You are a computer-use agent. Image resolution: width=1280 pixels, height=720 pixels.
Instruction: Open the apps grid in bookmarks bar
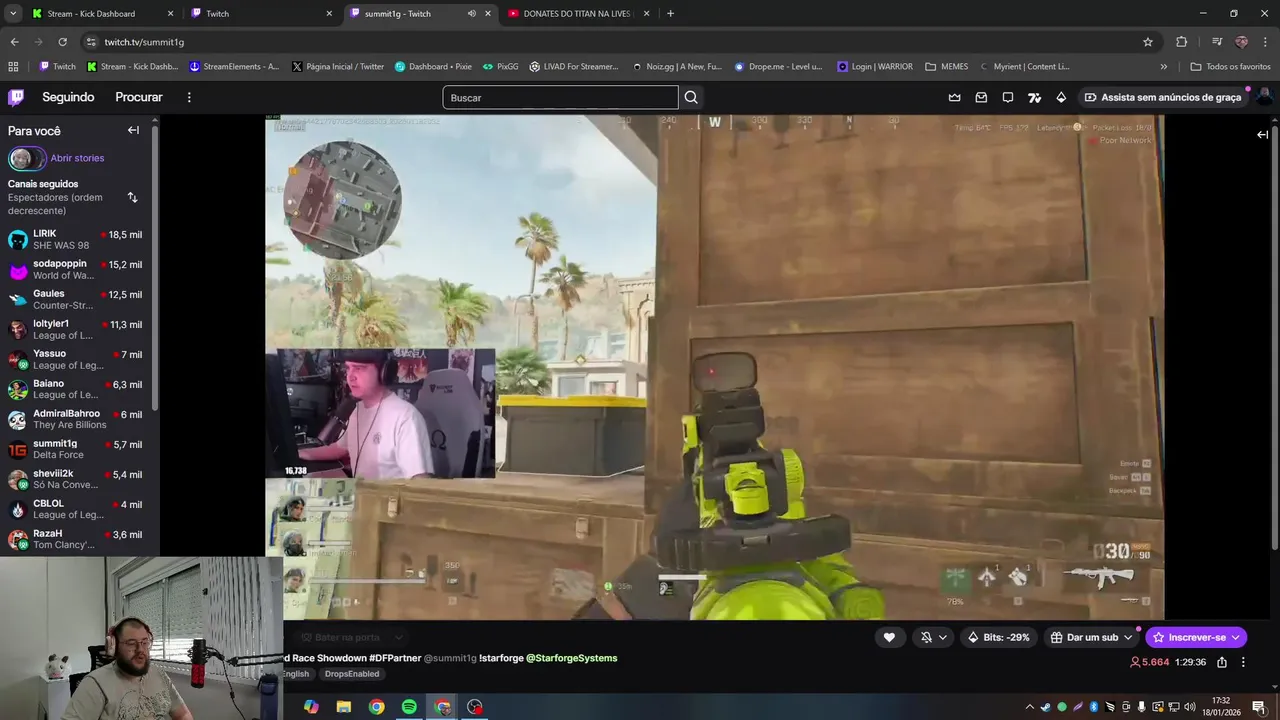13,67
